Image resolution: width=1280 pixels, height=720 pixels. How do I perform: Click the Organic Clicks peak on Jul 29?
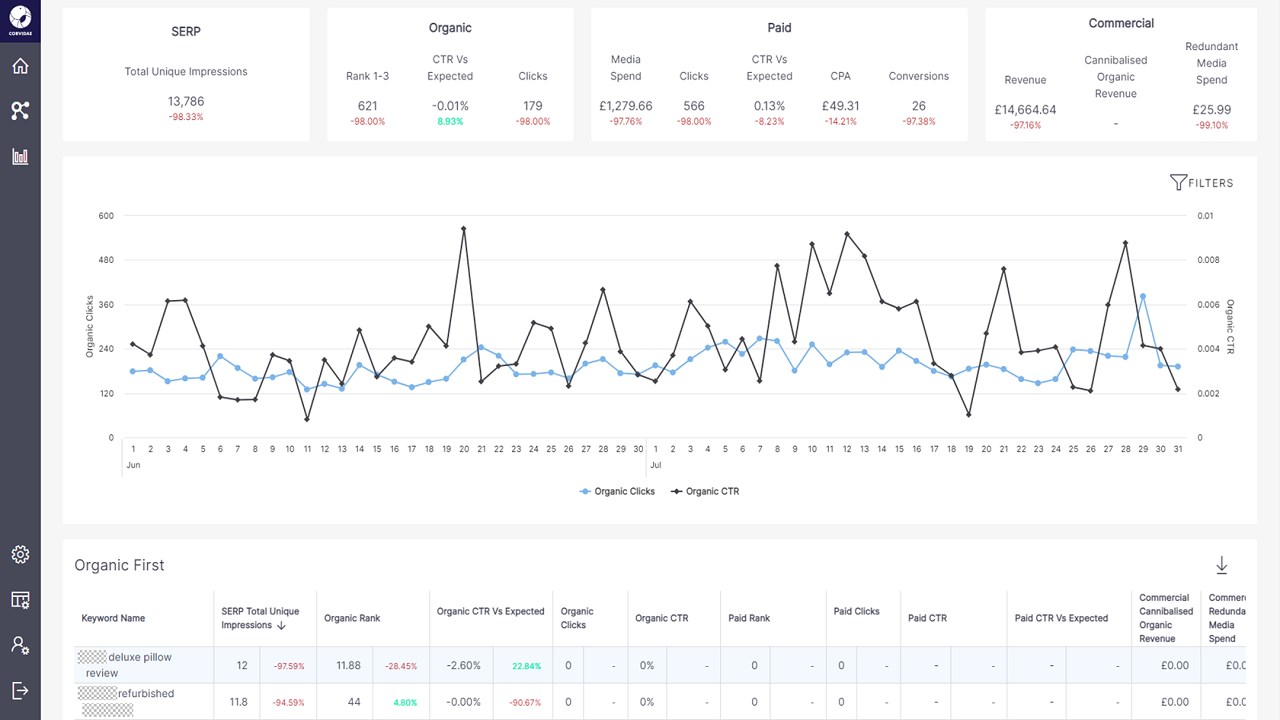pyautogui.click(x=1143, y=296)
